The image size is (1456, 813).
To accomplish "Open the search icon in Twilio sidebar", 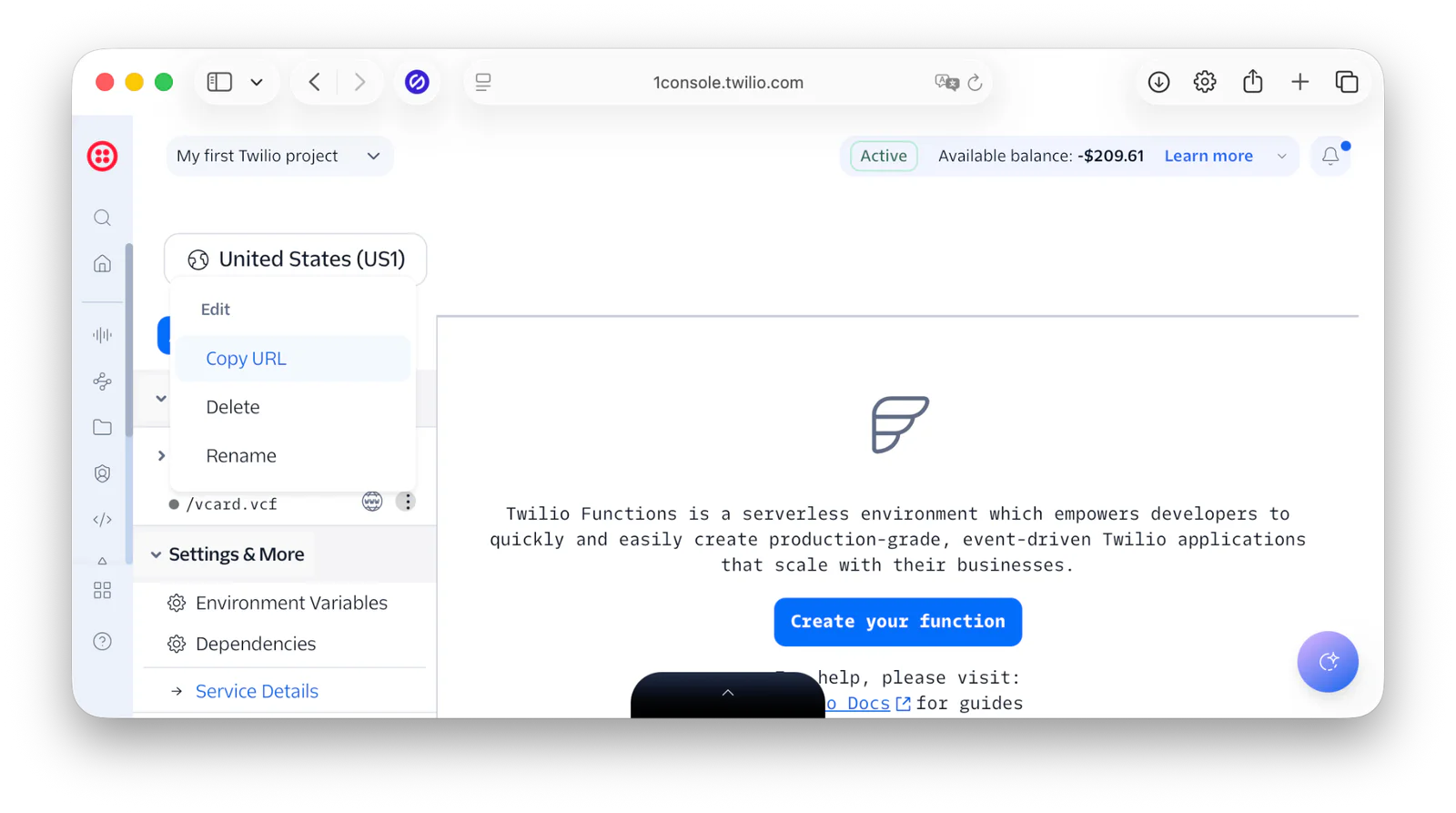I will 102,218.
